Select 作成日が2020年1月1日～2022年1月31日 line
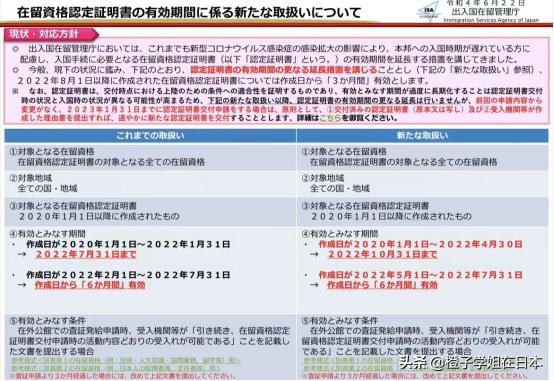This screenshot has width=554, height=381. click(x=128, y=244)
